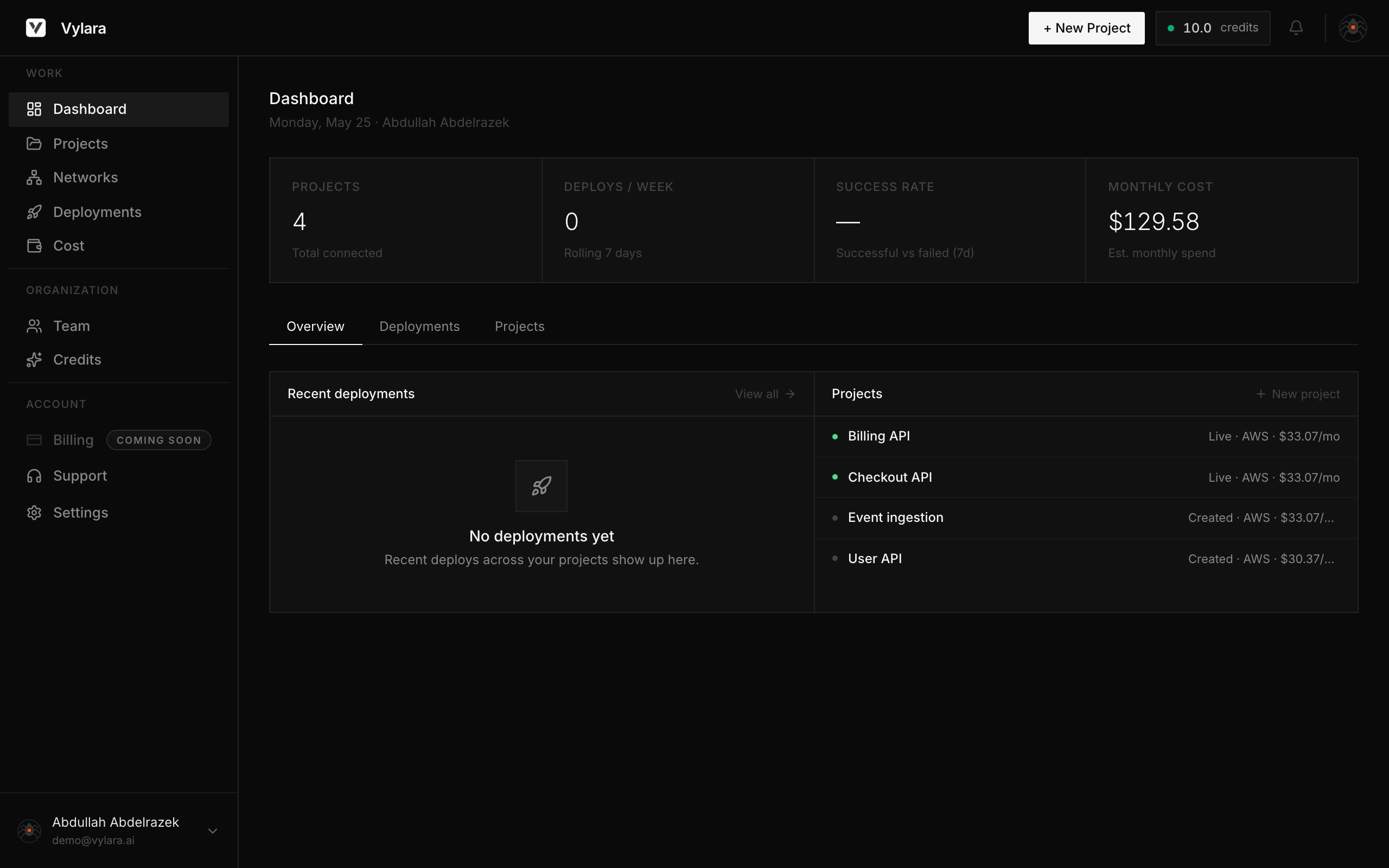Open the 10.0 credits badge

pos(1213,28)
